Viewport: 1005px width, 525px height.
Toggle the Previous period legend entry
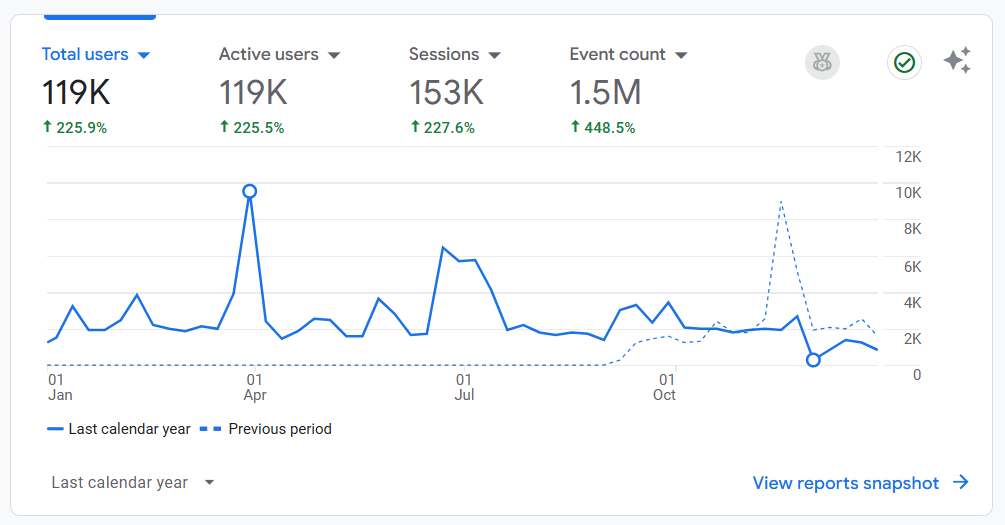[269, 429]
